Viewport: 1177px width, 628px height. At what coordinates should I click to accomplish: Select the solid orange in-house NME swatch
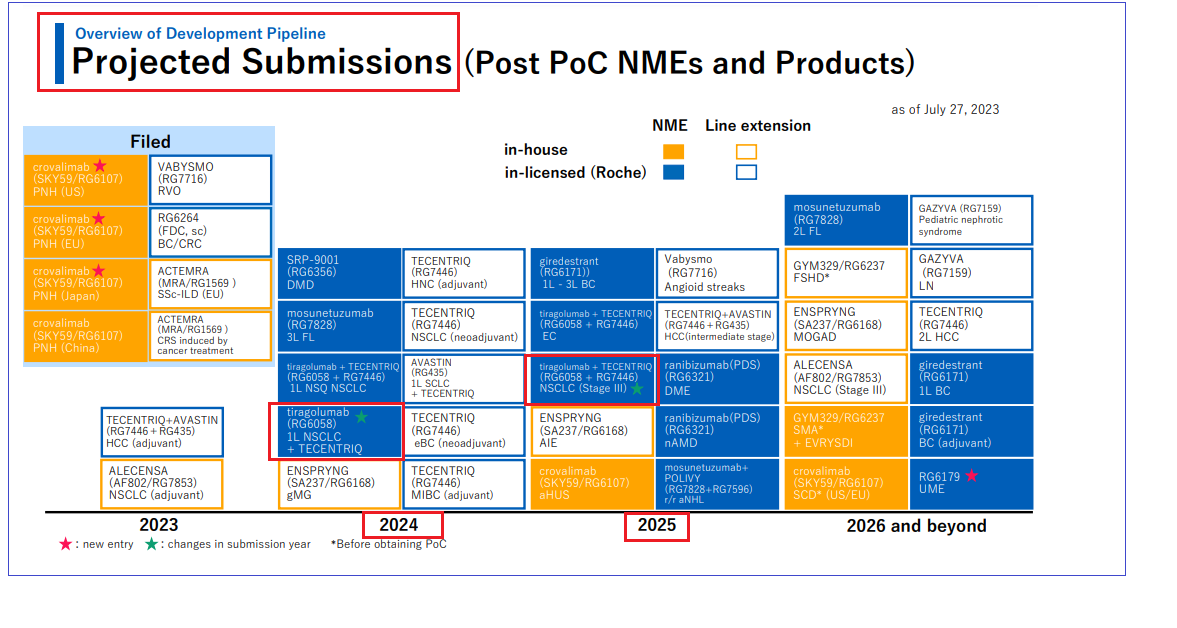click(x=674, y=151)
